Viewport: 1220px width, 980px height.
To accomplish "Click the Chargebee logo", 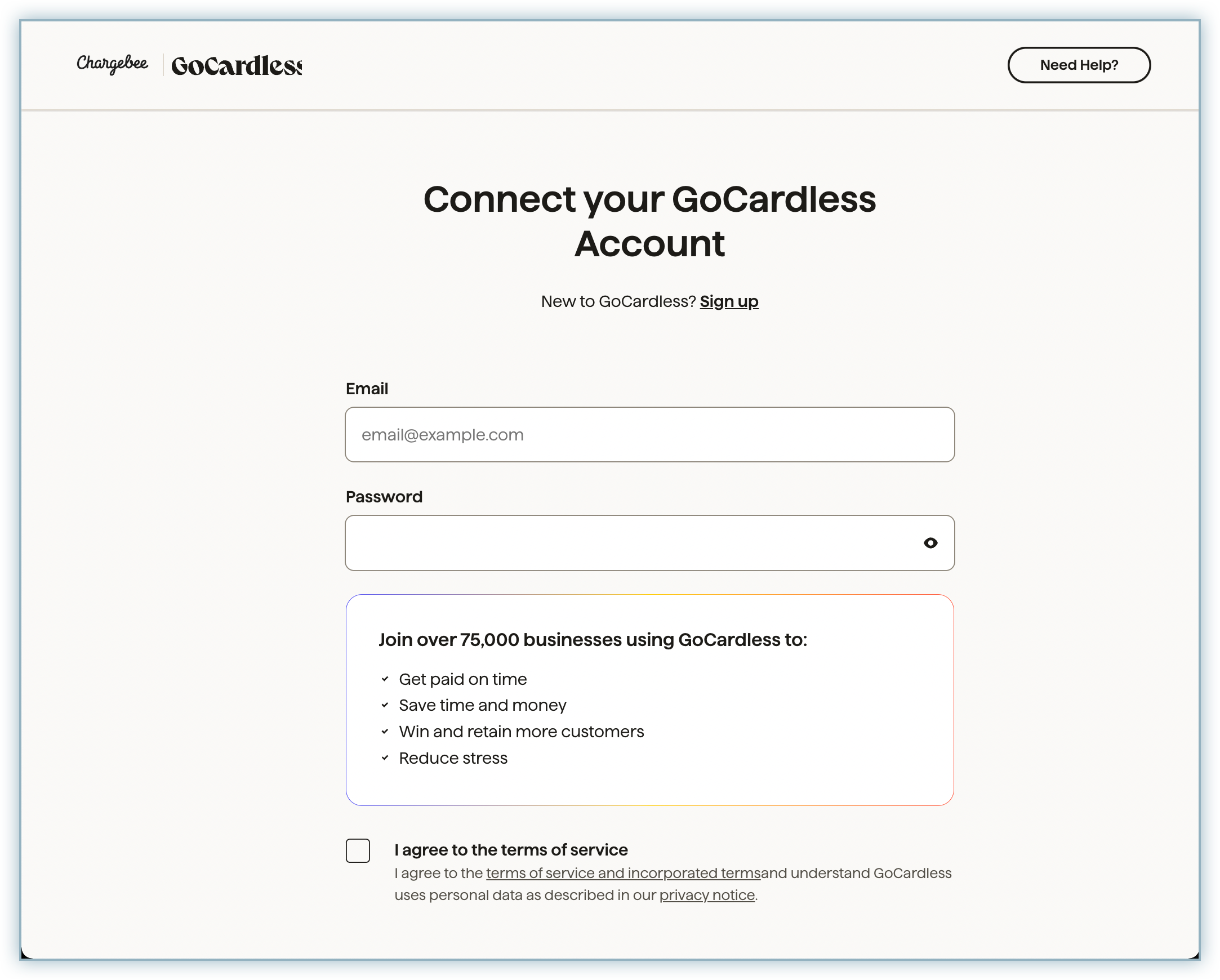I will click(112, 64).
